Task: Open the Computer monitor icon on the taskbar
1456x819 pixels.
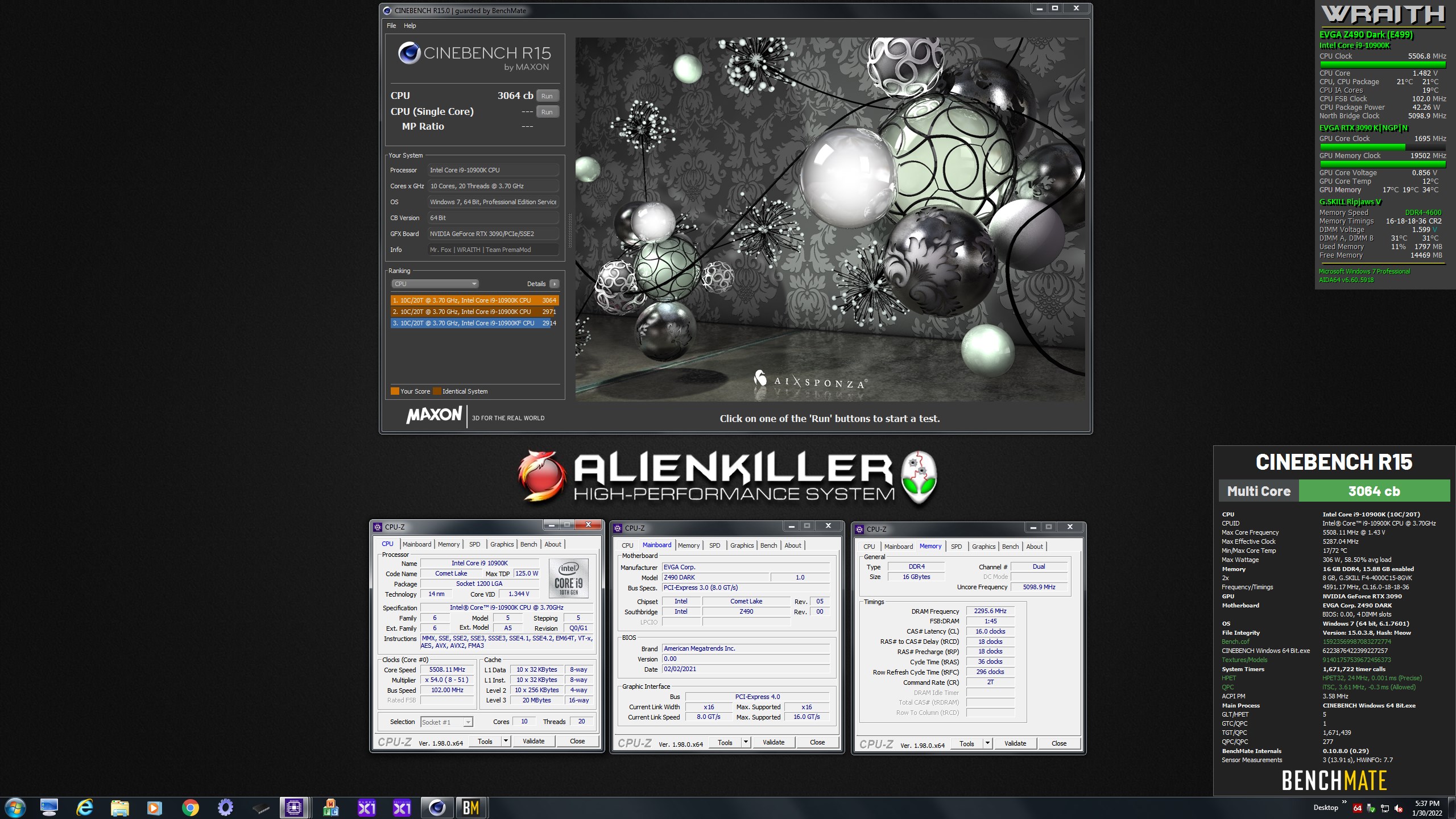Action: (49, 808)
